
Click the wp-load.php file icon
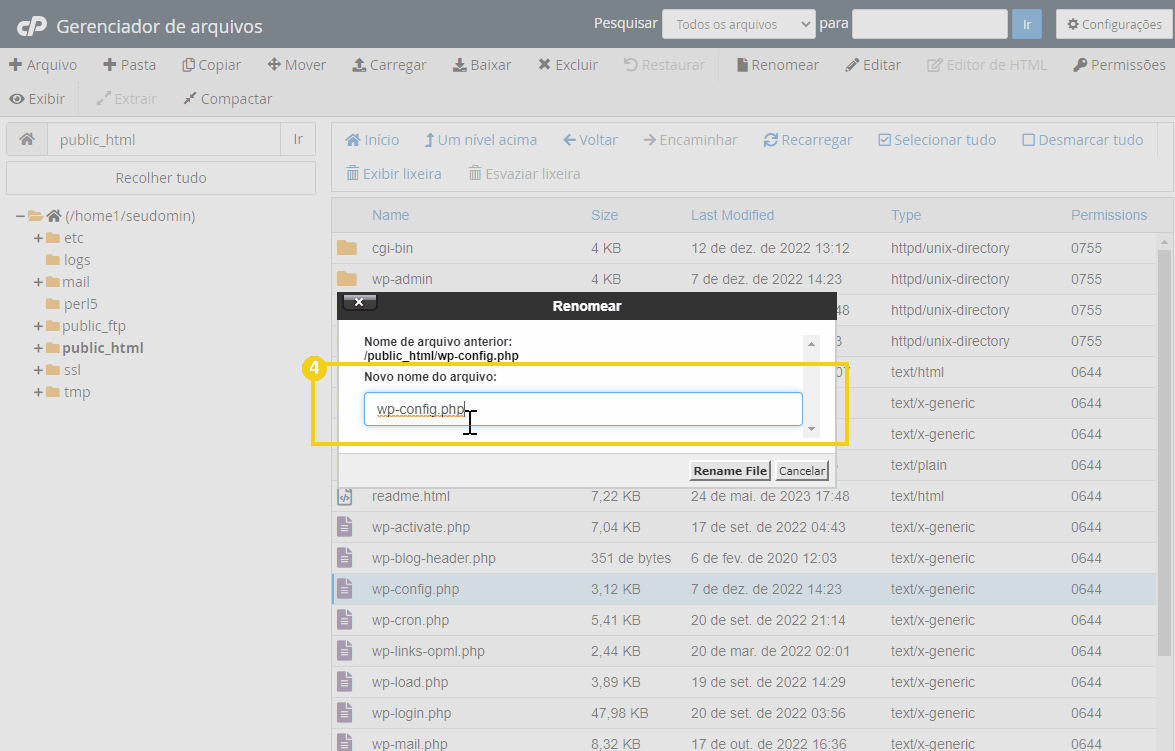345,682
